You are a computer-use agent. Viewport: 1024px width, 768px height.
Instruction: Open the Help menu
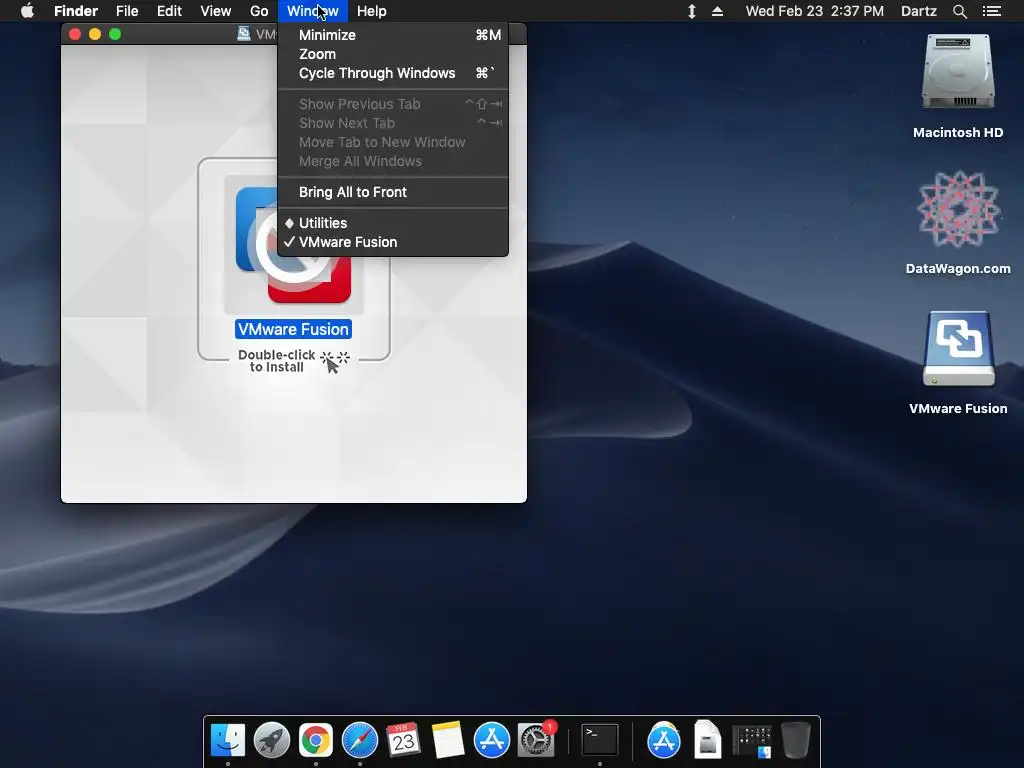point(372,11)
